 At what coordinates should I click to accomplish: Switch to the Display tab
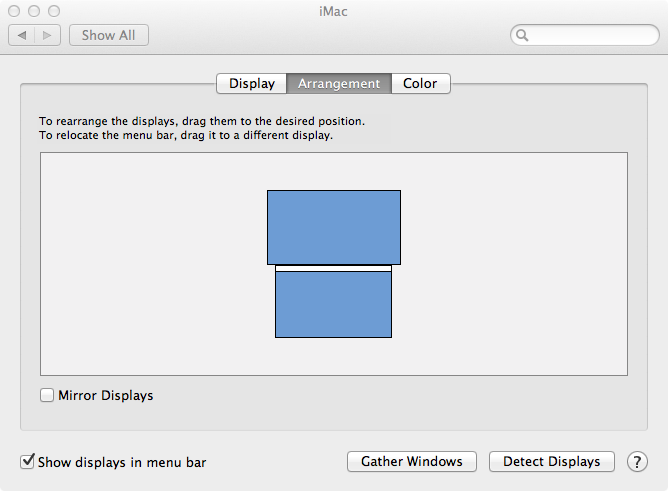[x=251, y=84]
